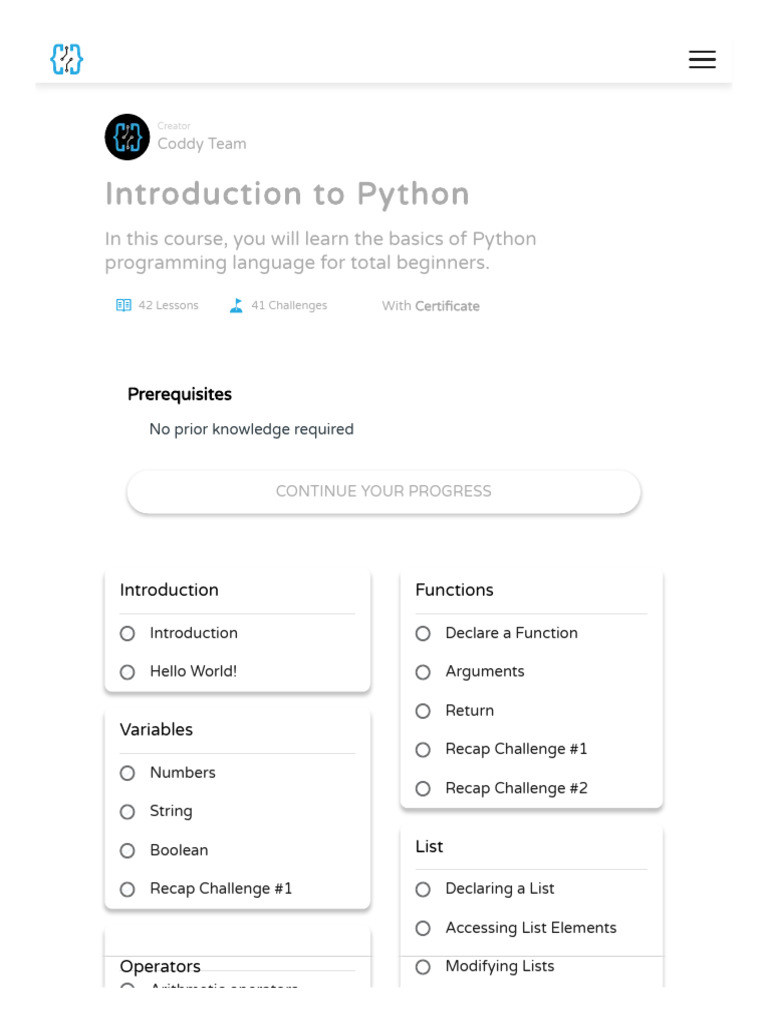
Task: Open Recap Challenge #2 under Functions
Action: 516,788
